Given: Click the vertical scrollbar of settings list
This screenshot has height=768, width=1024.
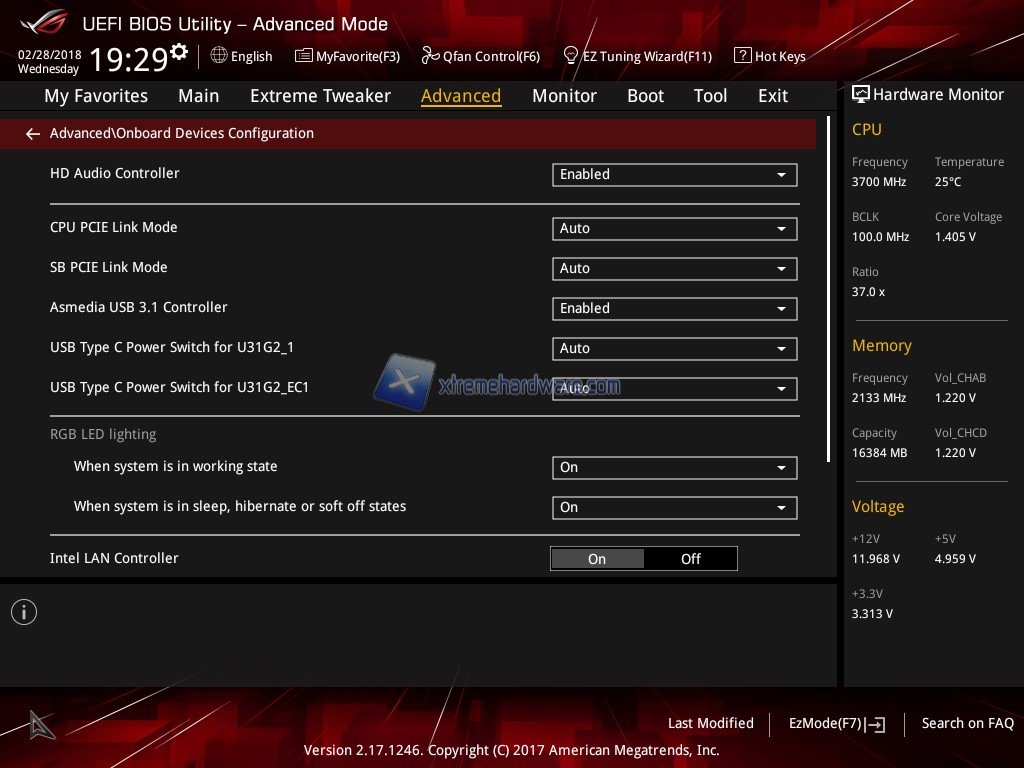Looking at the screenshot, I should coord(829,290).
